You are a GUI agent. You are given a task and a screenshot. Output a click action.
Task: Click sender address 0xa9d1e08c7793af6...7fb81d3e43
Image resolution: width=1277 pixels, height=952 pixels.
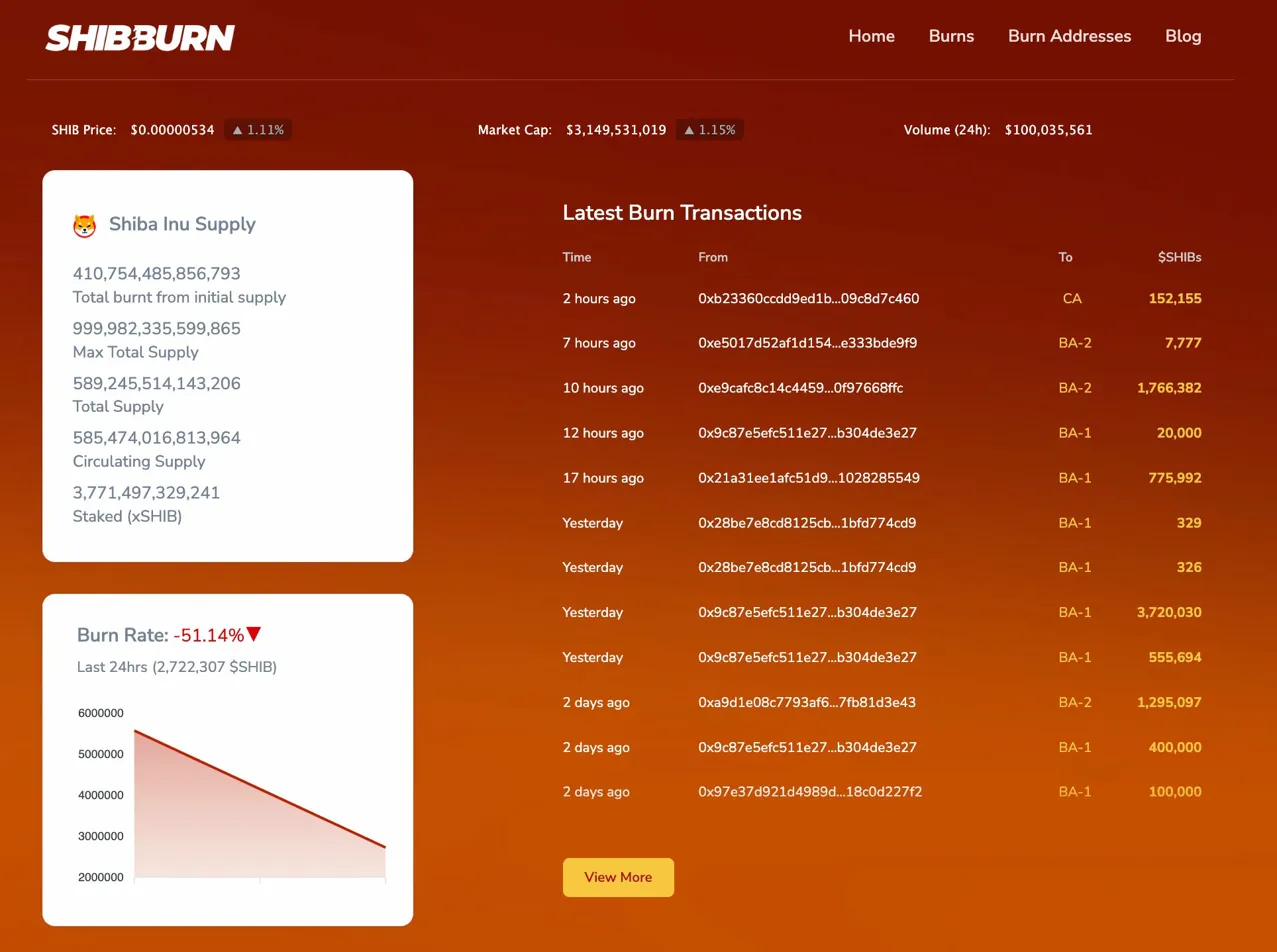[x=806, y=702]
